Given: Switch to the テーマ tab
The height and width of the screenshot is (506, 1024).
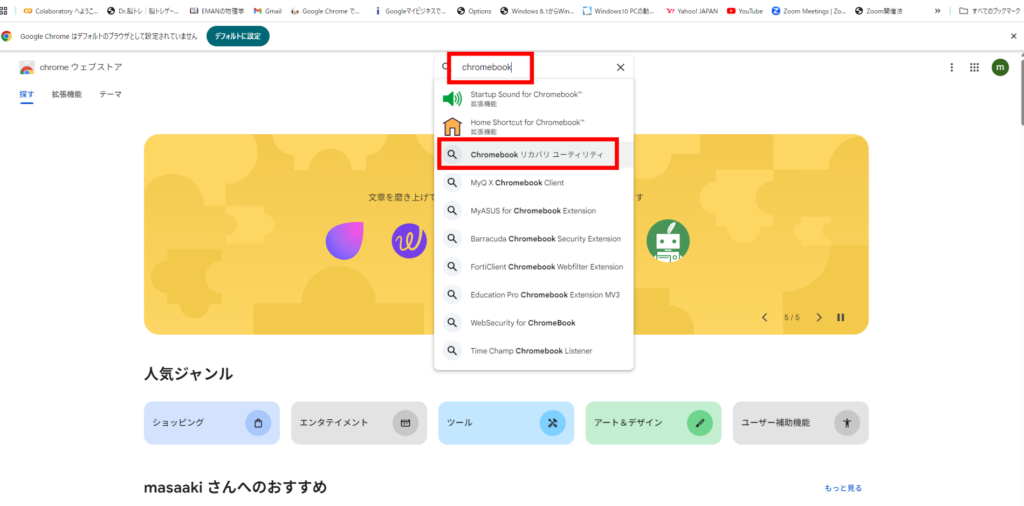Looking at the screenshot, I should 110,94.
